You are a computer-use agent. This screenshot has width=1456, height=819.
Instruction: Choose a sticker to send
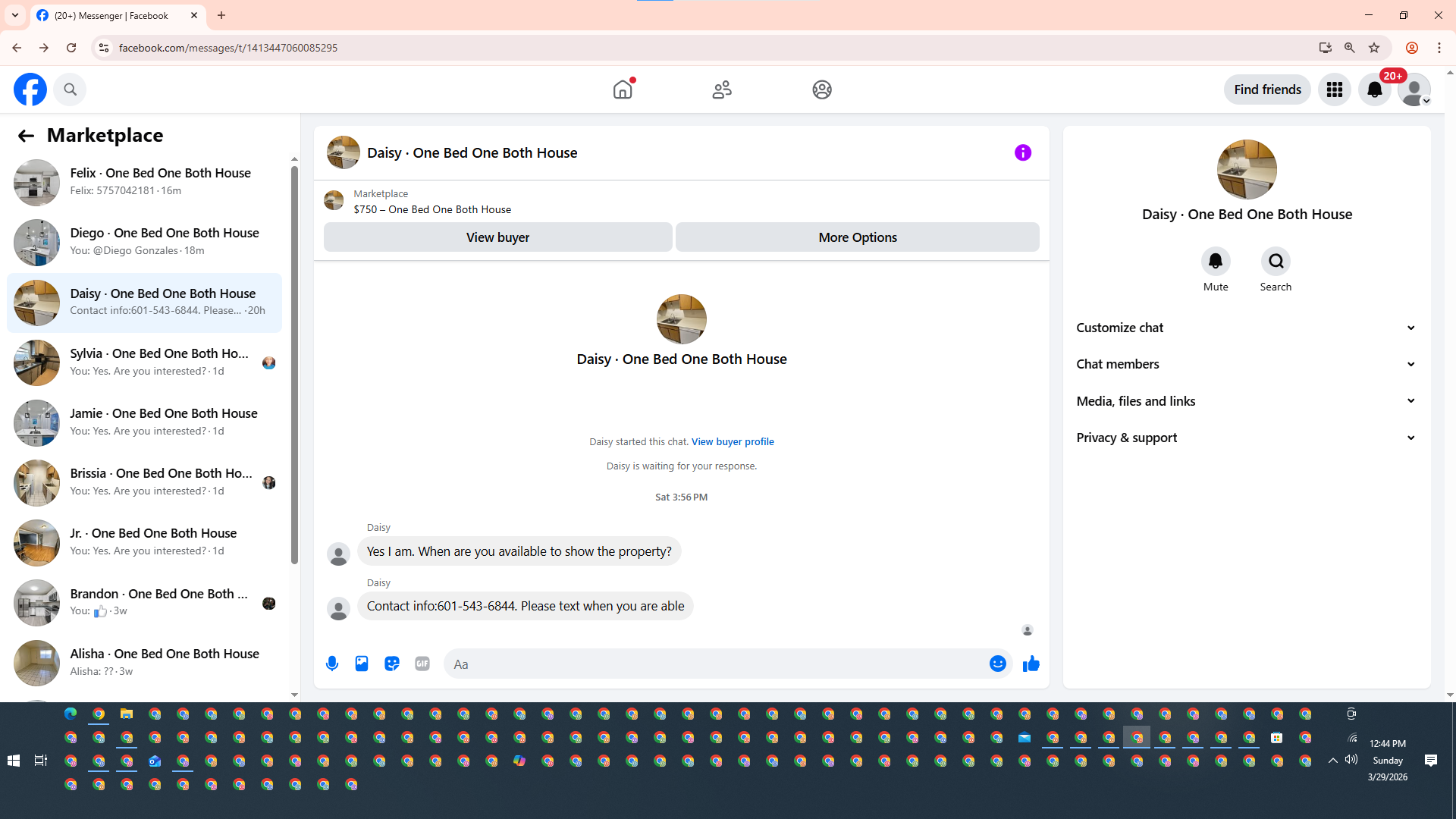pos(392,664)
